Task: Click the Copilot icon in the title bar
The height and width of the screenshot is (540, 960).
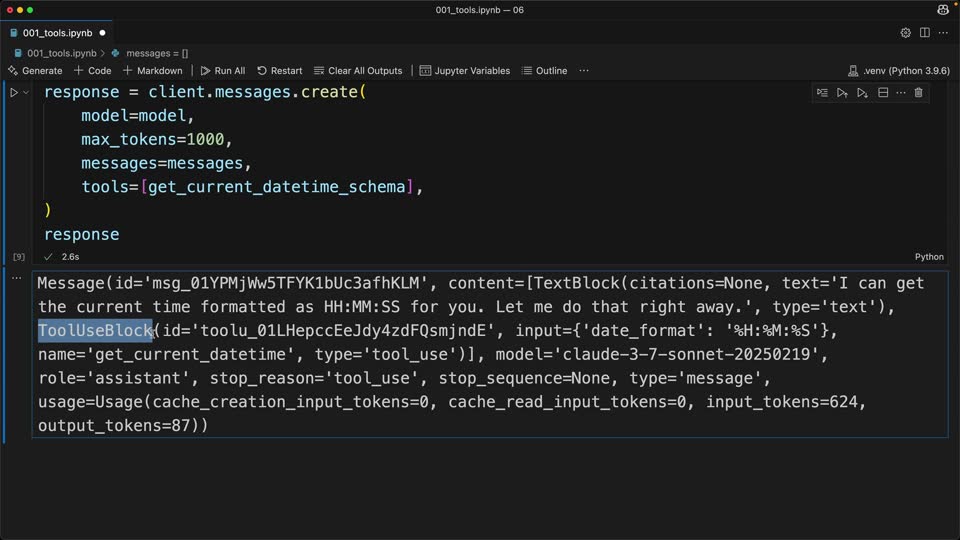Action: pyautogui.click(x=943, y=9)
